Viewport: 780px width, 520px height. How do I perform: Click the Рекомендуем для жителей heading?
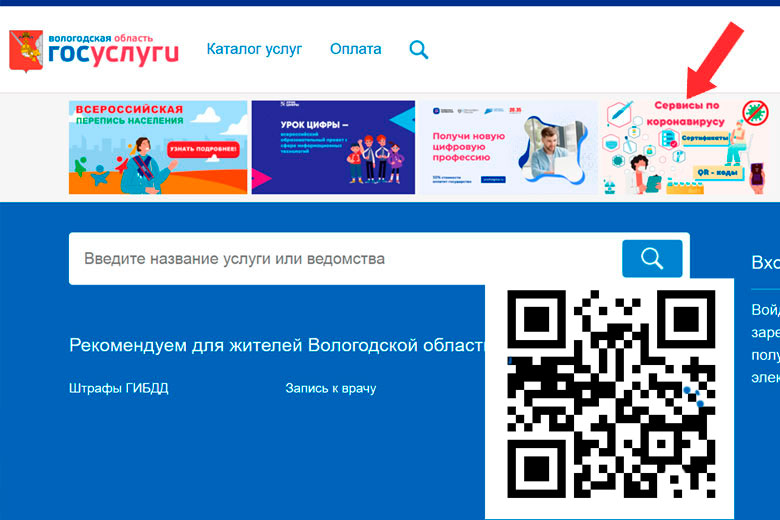click(278, 345)
